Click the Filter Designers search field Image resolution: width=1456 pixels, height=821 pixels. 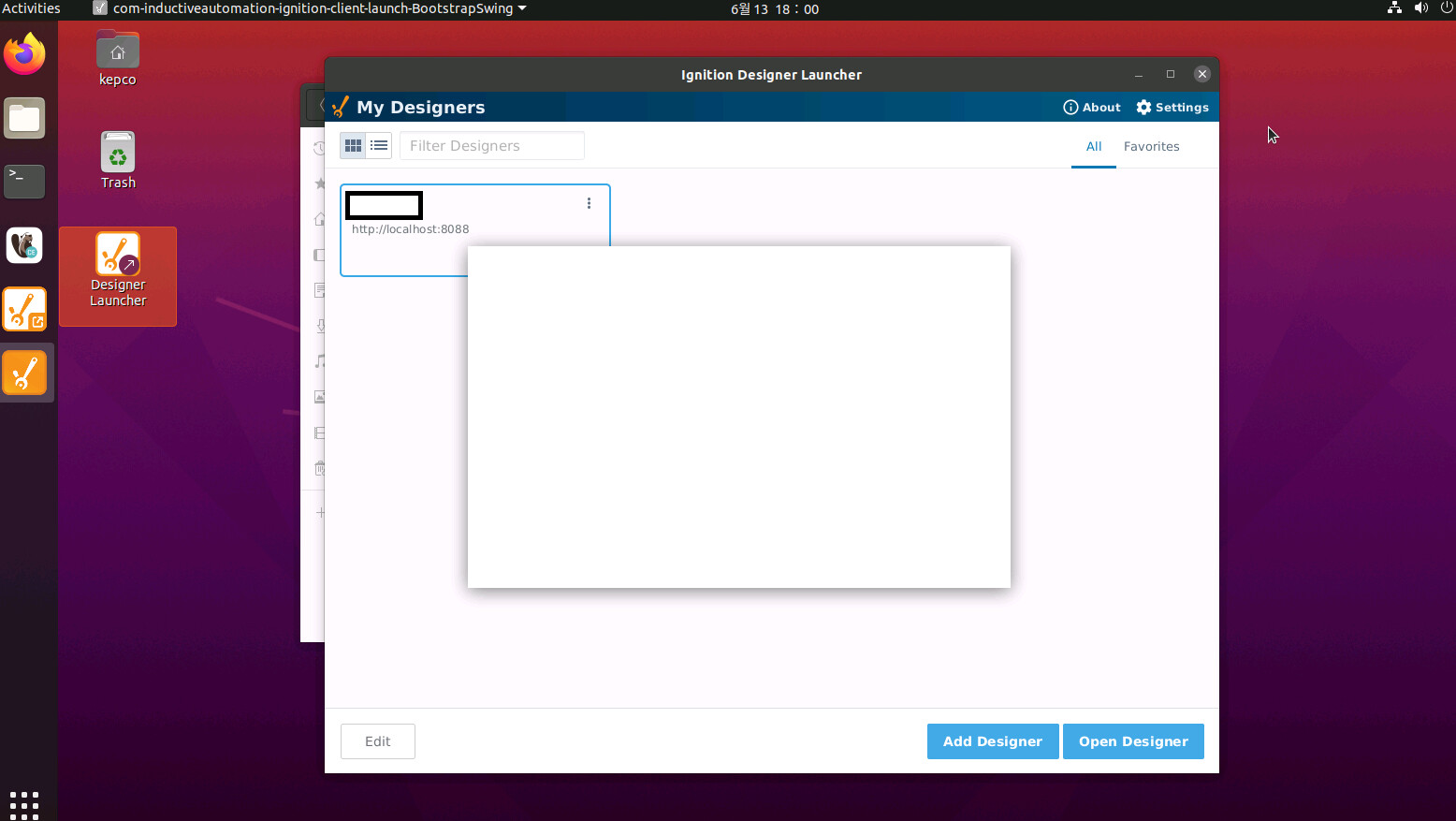pyautogui.click(x=492, y=146)
